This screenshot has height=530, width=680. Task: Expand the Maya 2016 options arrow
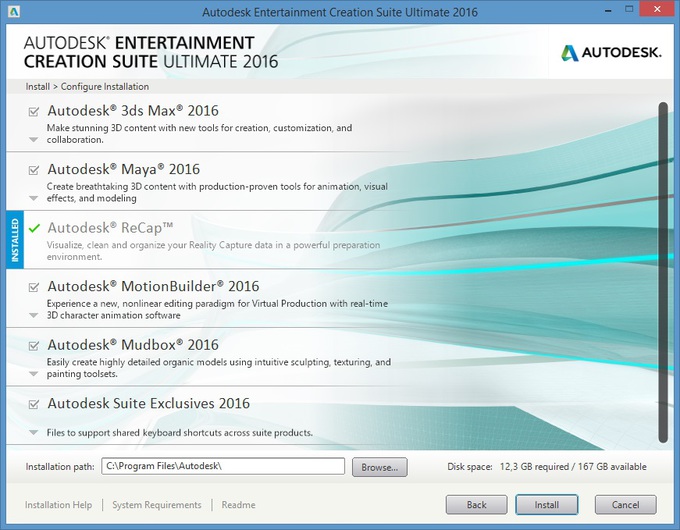pyautogui.click(x=33, y=198)
